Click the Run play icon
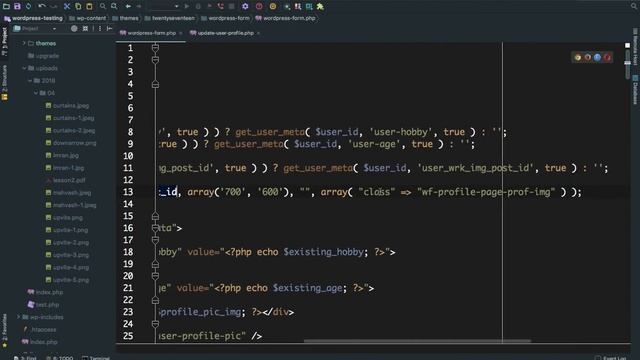Screen dimensions: 640x360 coord(187,6)
